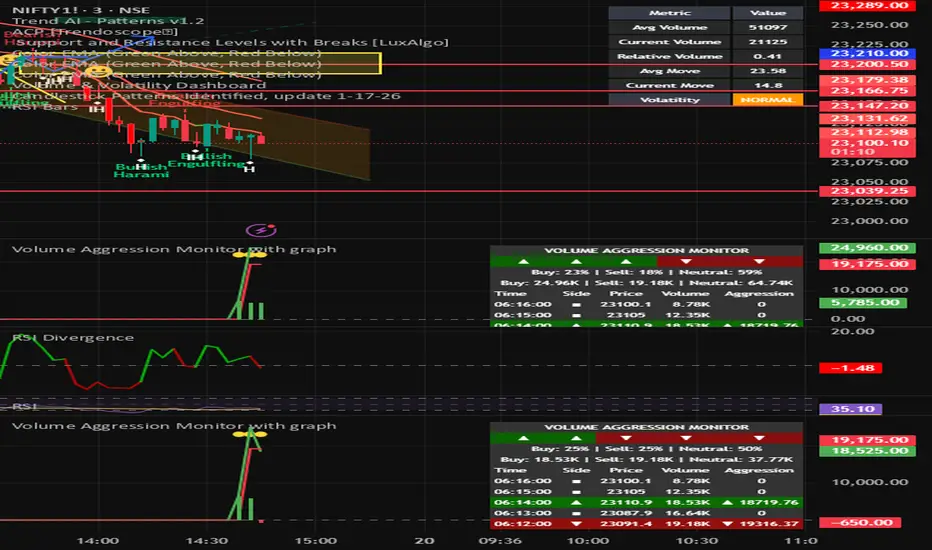Select the RSI Bars indicator legend
Image resolution: width=932 pixels, height=550 pixels.
[x=45, y=106]
